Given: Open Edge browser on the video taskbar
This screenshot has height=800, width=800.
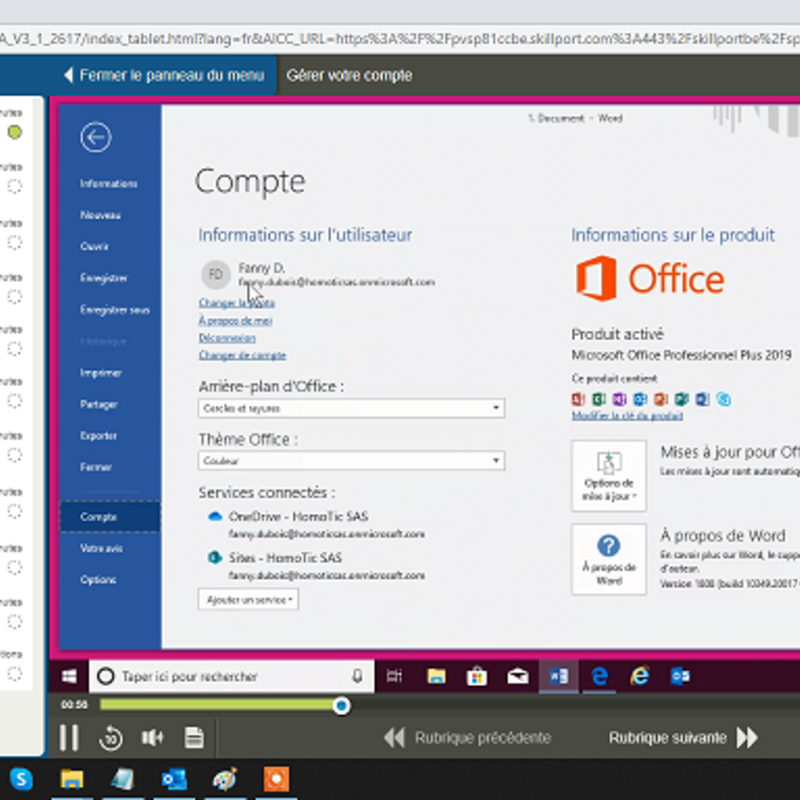Looking at the screenshot, I should (599, 677).
